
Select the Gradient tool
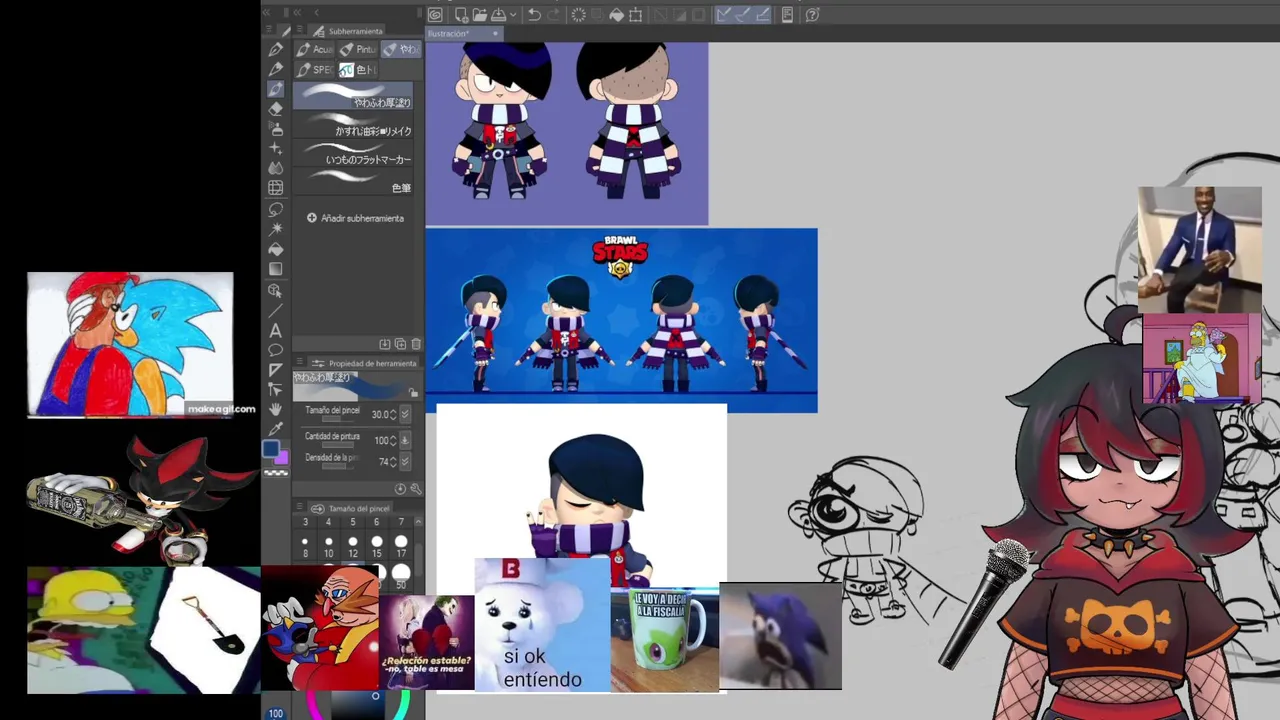(275, 269)
